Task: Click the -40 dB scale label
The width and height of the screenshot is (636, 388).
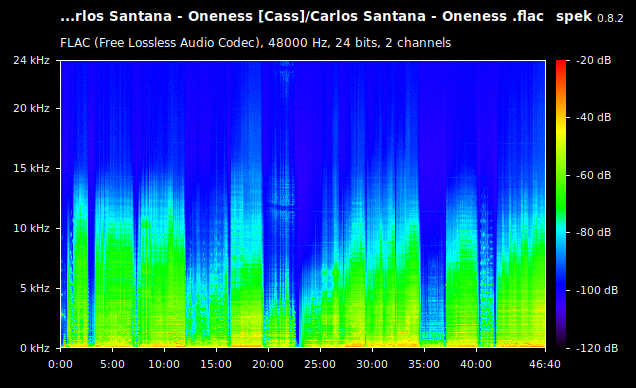Action: click(594, 118)
